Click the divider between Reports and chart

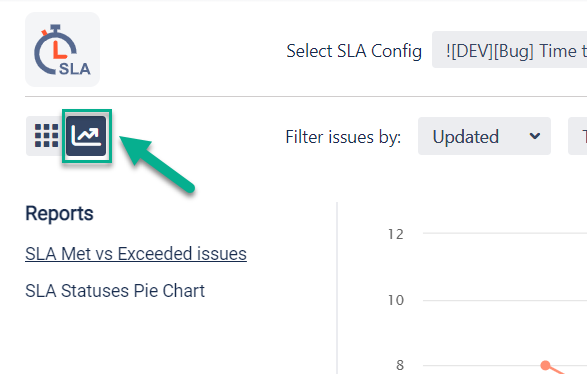pyautogui.click(x=337, y=288)
